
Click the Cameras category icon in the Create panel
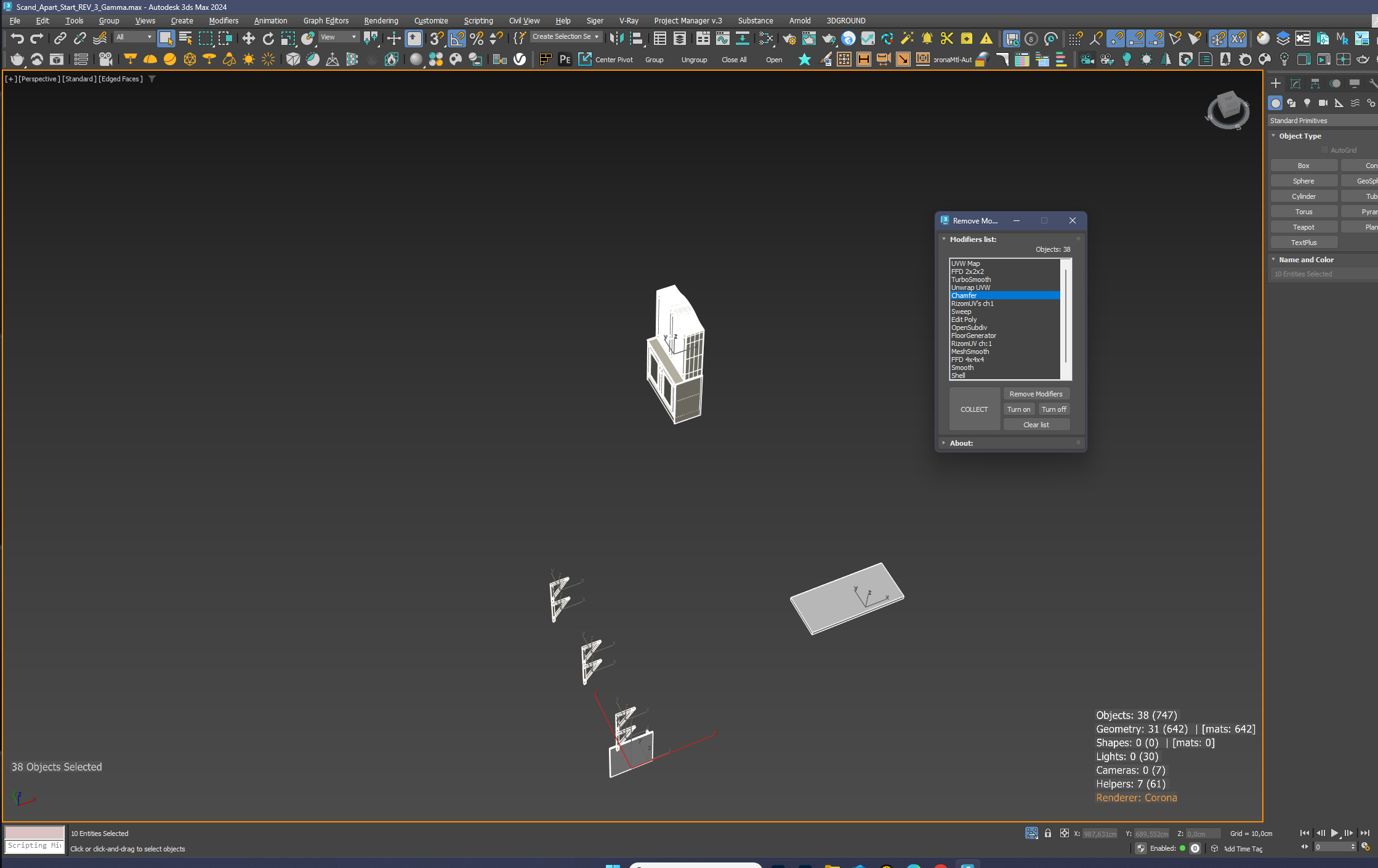click(1323, 103)
